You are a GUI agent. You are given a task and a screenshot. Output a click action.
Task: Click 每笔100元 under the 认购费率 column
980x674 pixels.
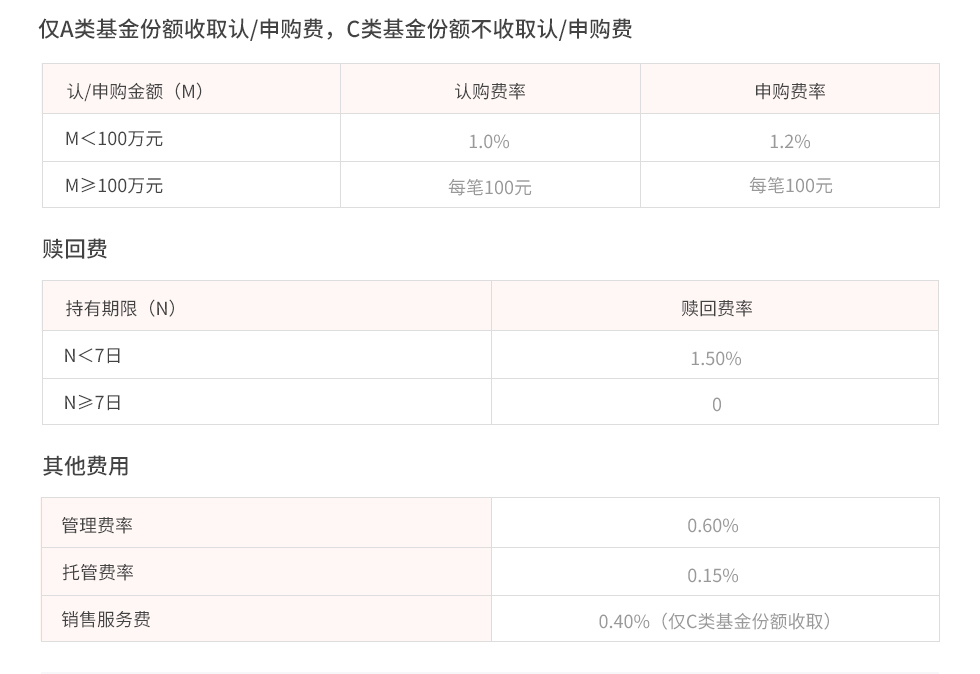pos(490,187)
